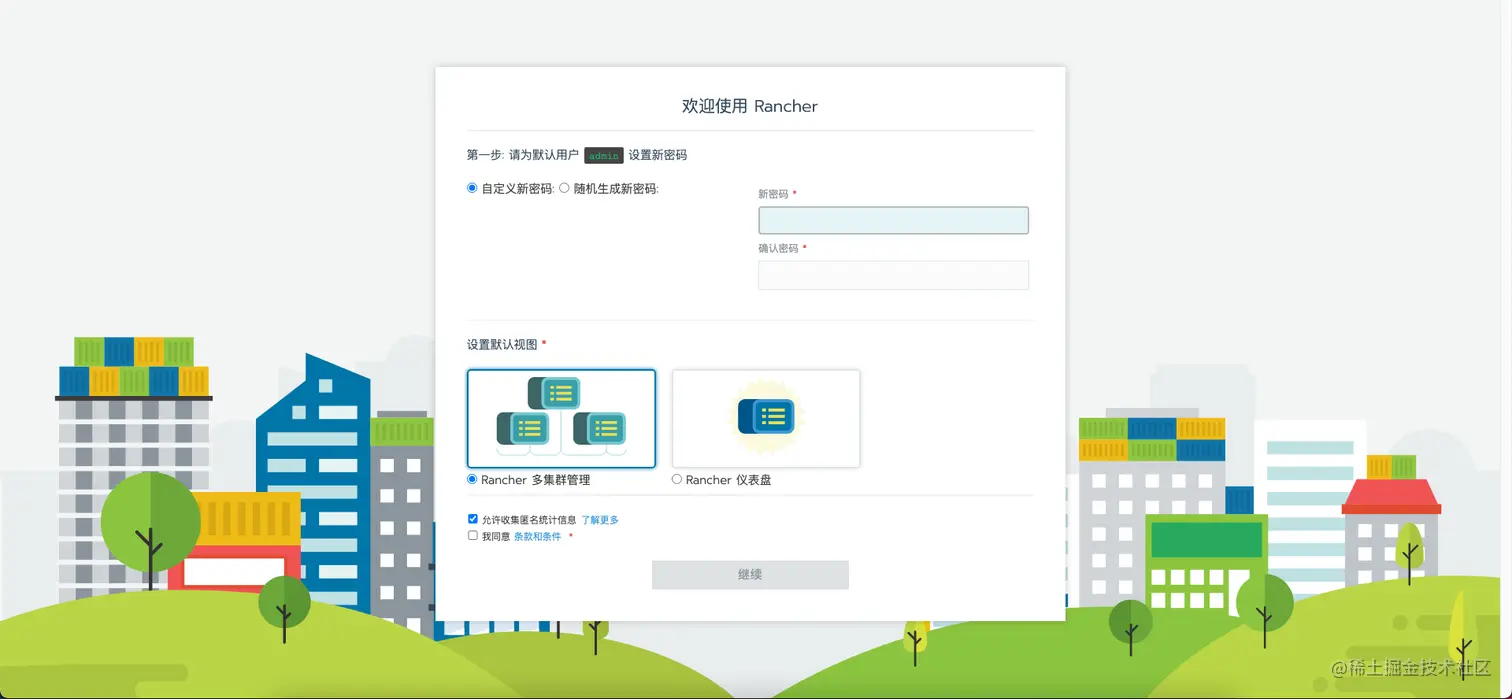This screenshot has height=699, width=1512.
Task: Click the admin user badge
Action: pos(604,156)
